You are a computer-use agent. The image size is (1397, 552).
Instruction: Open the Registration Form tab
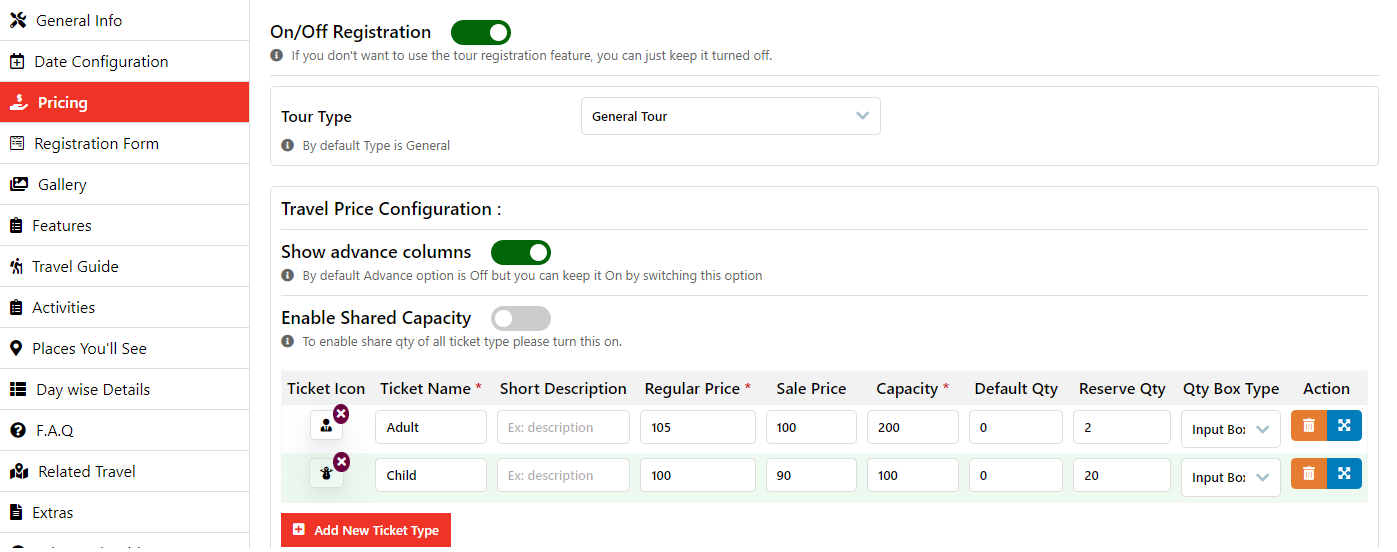click(x=96, y=144)
